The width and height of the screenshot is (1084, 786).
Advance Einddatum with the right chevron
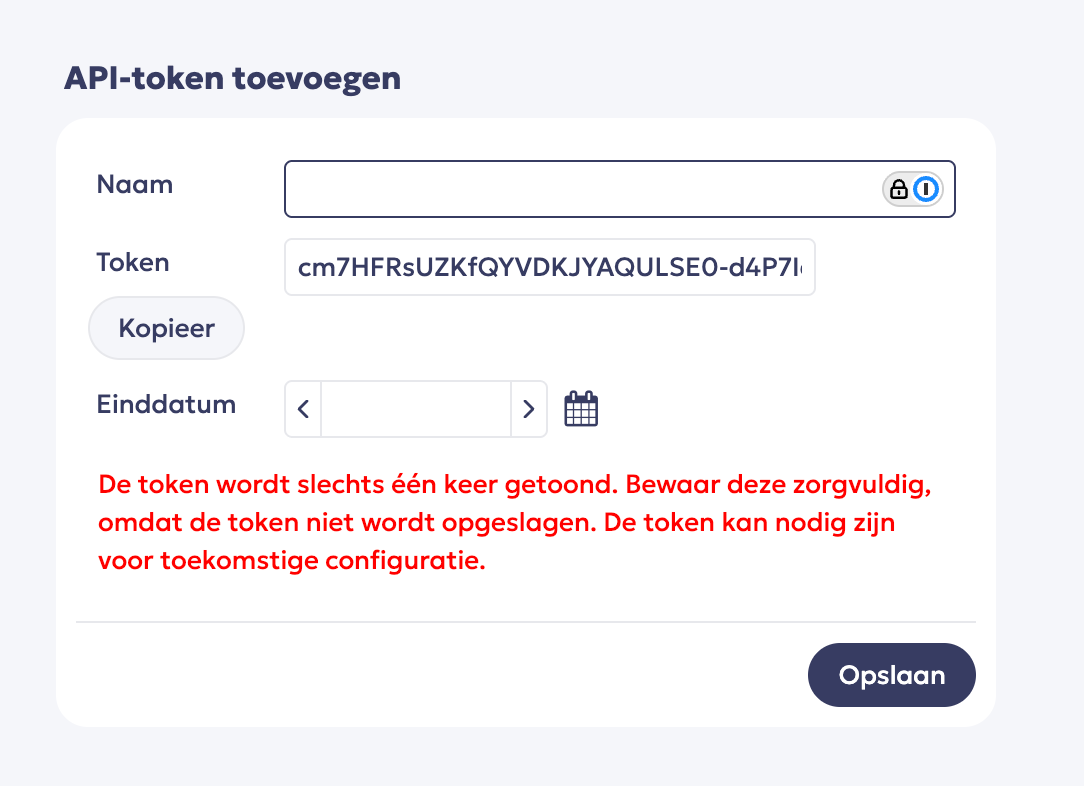pyautogui.click(x=529, y=409)
